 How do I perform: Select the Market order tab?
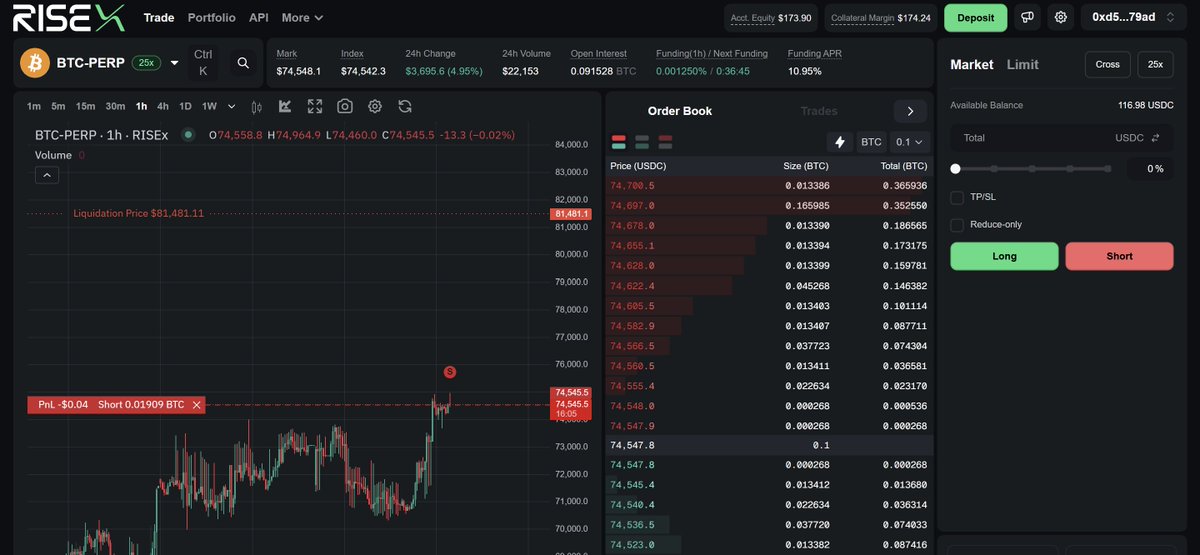(972, 64)
